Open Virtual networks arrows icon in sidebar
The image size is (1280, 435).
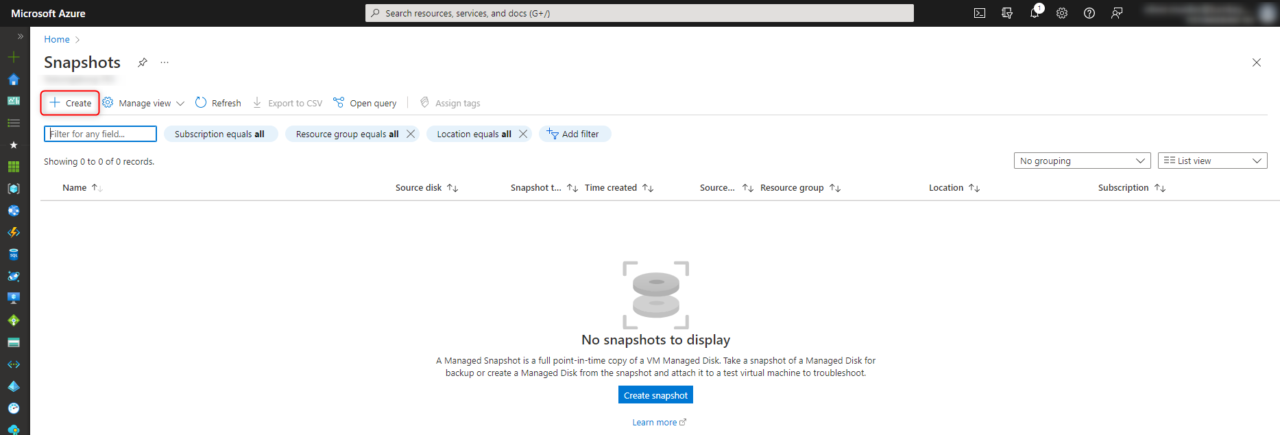click(14, 364)
